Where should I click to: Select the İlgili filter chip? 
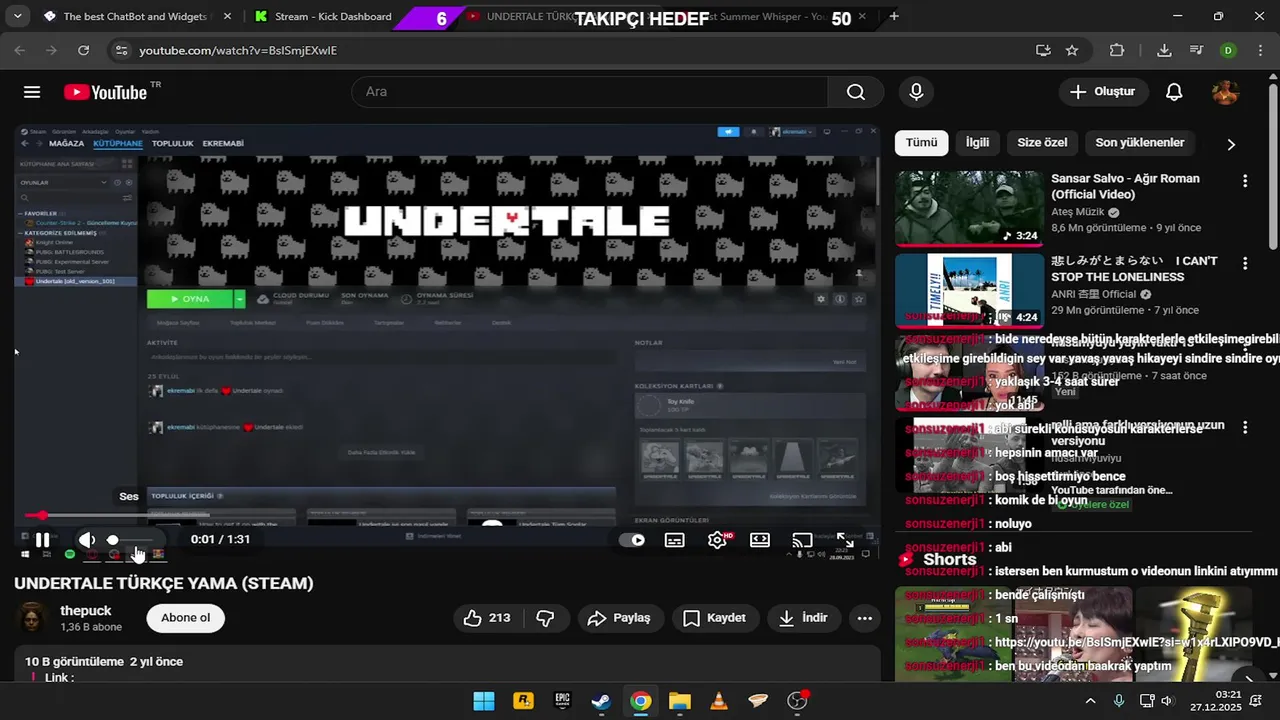tap(977, 143)
